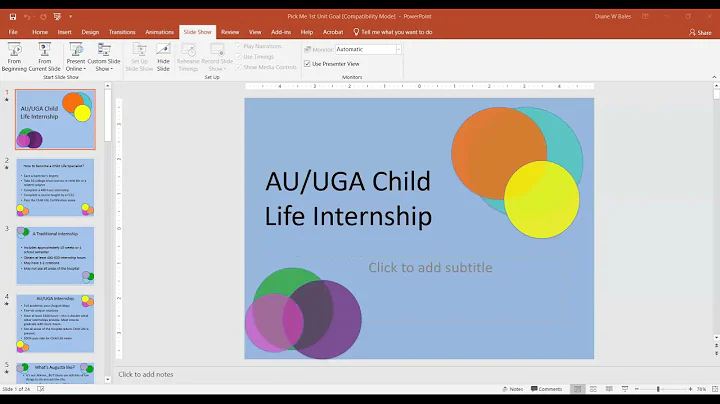Open the Help tab
This screenshot has width=720, height=404.
(307, 32)
